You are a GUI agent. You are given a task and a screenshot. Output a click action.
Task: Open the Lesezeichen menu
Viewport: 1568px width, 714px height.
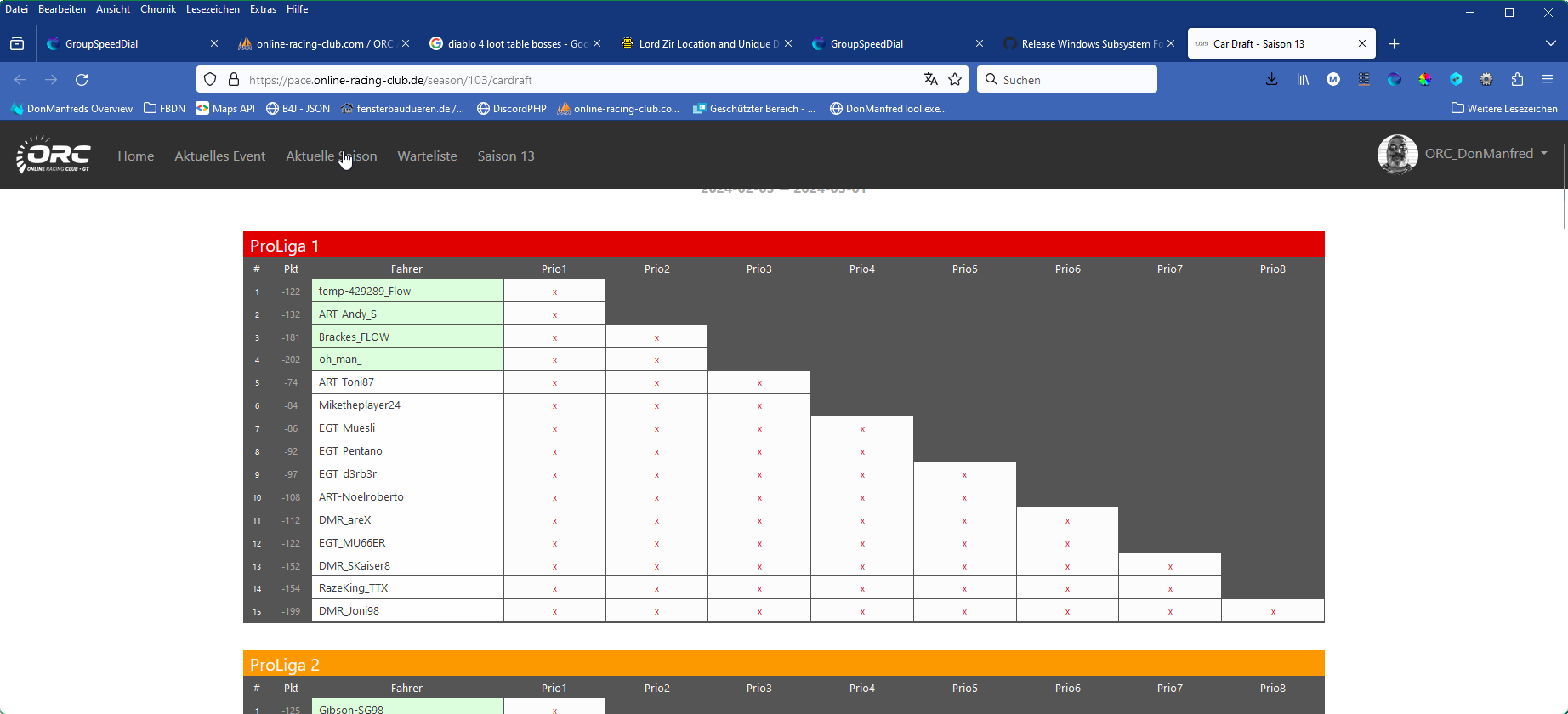(x=213, y=9)
